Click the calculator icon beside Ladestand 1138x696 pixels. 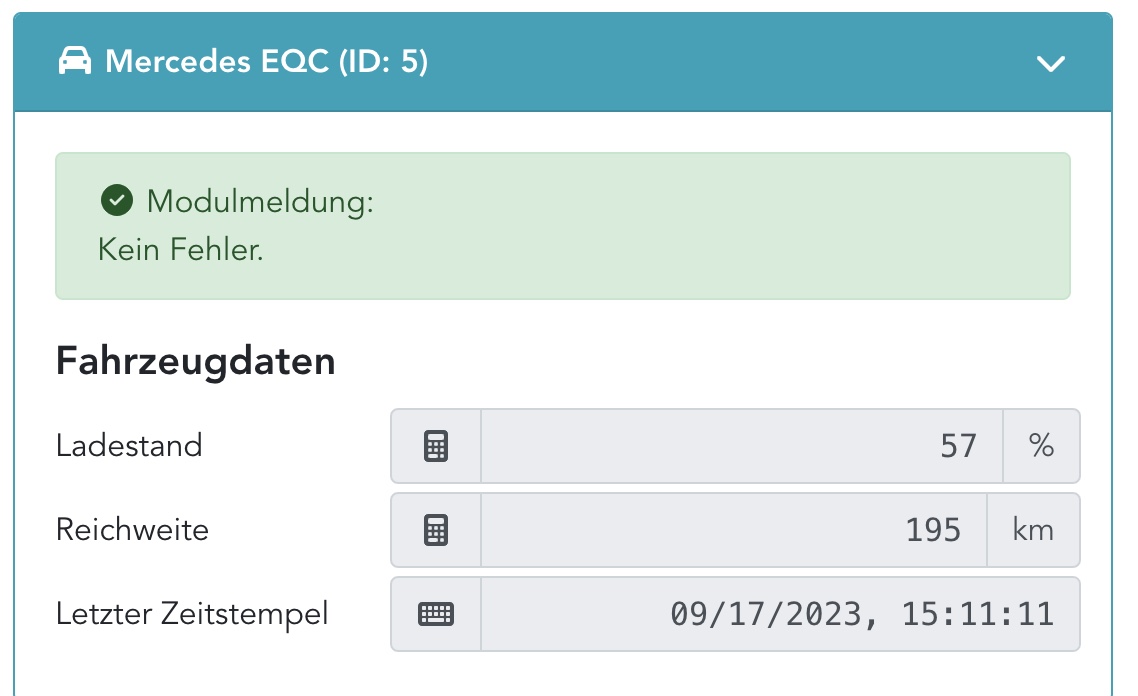pos(436,446)
